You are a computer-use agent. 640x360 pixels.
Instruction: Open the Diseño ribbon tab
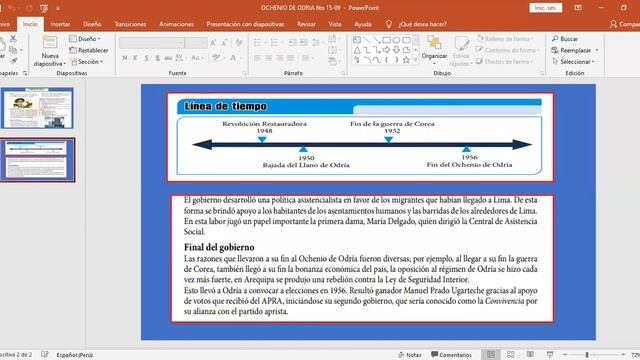pos(92,24)
